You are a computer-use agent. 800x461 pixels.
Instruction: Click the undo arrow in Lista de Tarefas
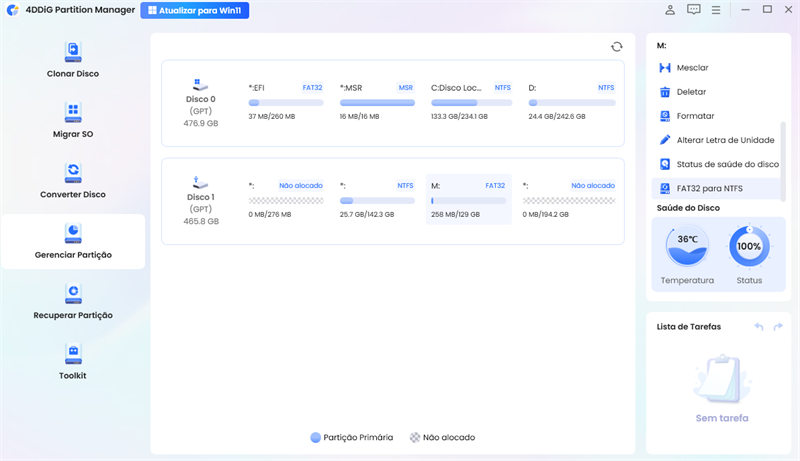coord(758,327)
